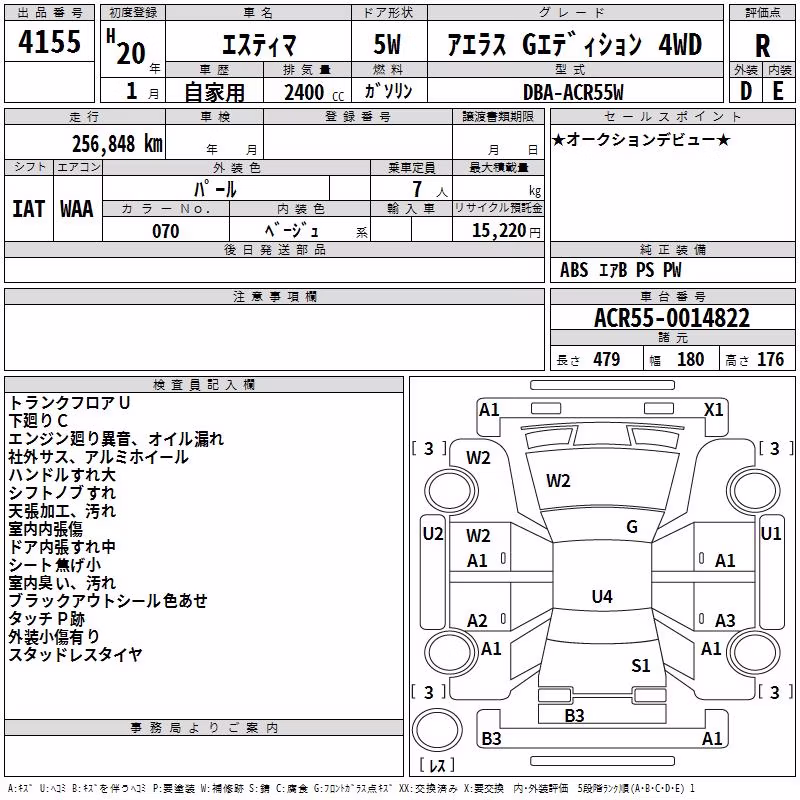Viewport: 800px width, 800px height.
Task: Click the color number 070
Action: (165, 231)
